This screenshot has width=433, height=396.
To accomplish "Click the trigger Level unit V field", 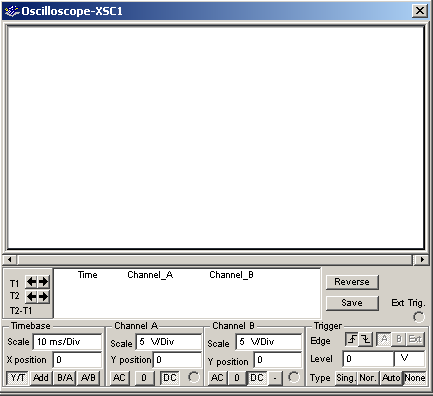I will tap(409, 359).
